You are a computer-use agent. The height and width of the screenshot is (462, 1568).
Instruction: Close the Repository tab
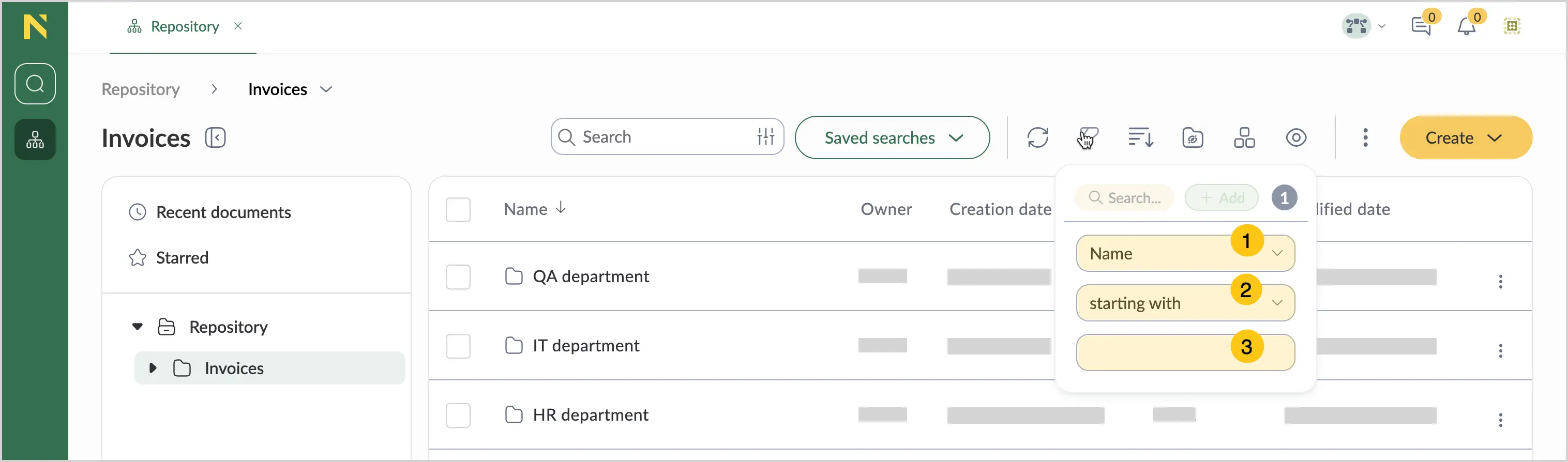[x=238, y=26]
